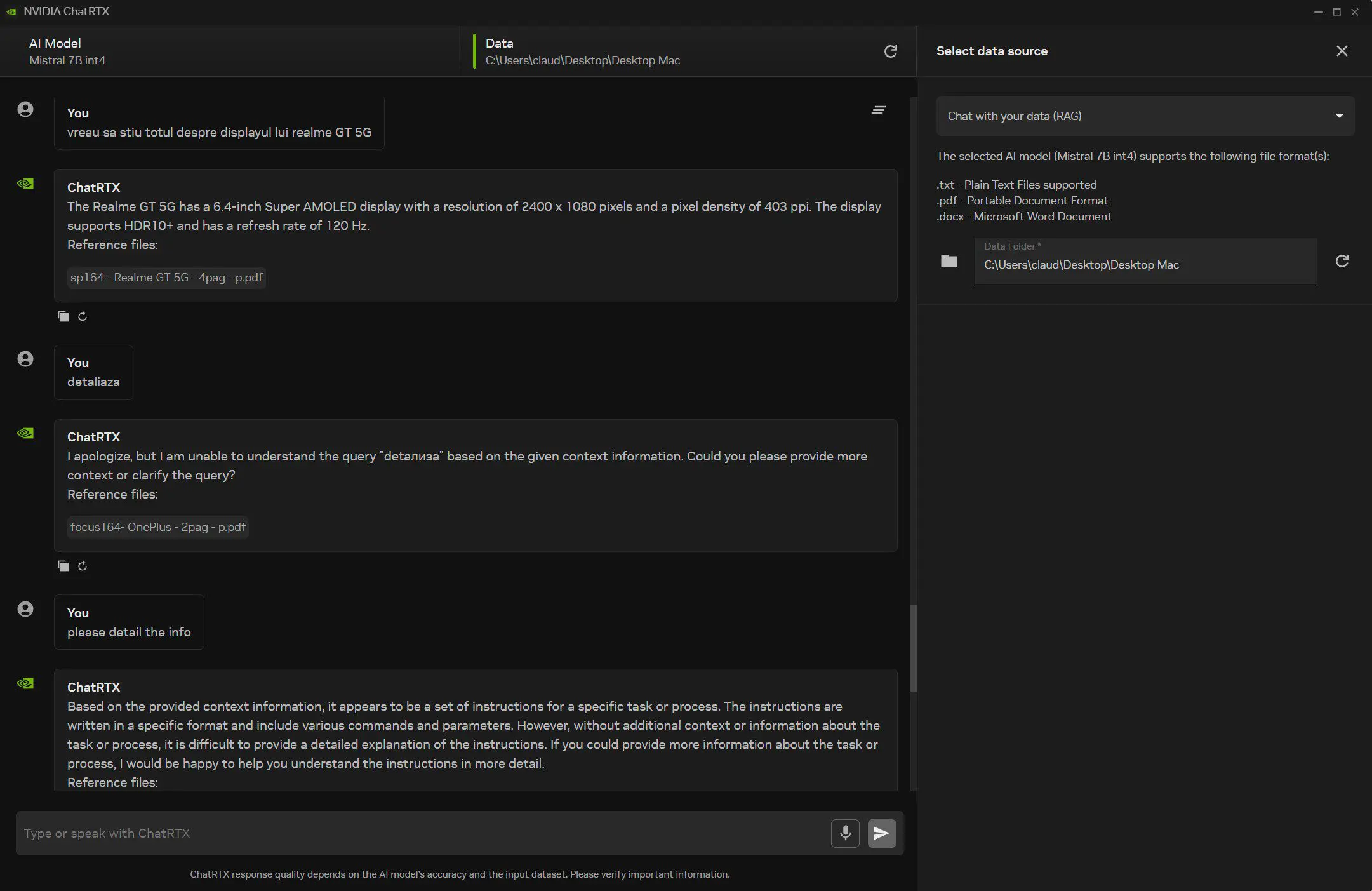Click the NVIDIA logo beside the second ChatRTX reply
Screen dimensions: 1372x891
point(25,433)
